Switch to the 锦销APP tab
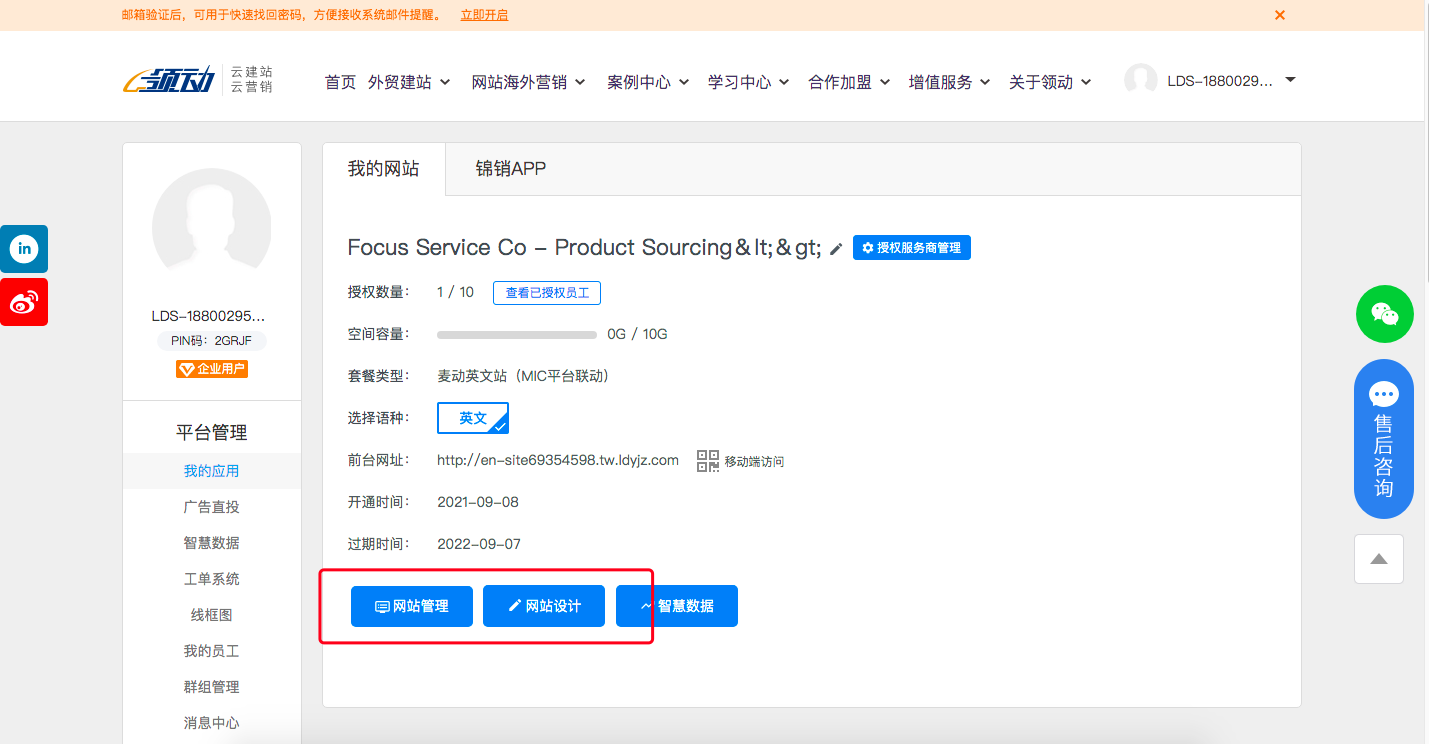 point(510,169)
